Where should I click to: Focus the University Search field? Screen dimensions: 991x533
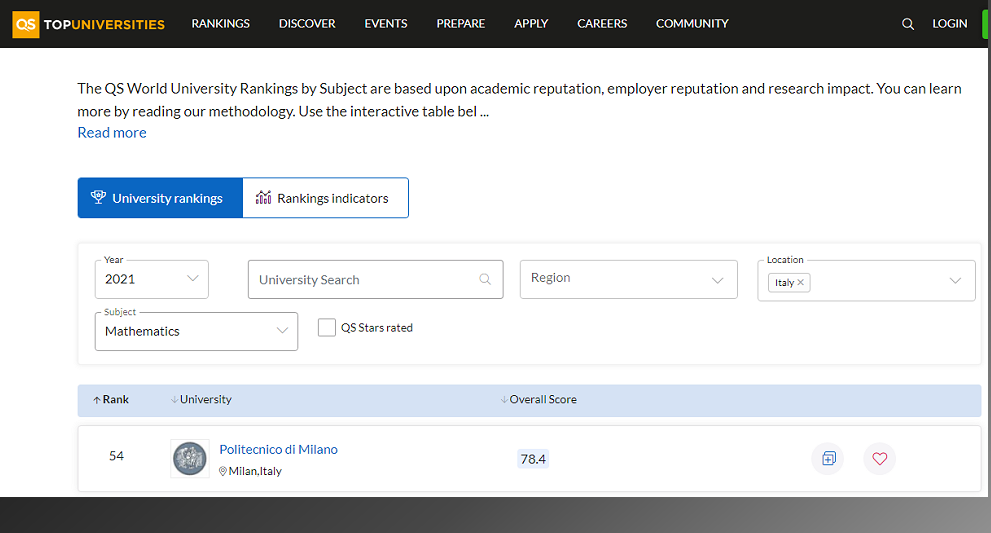coord(375,279)
